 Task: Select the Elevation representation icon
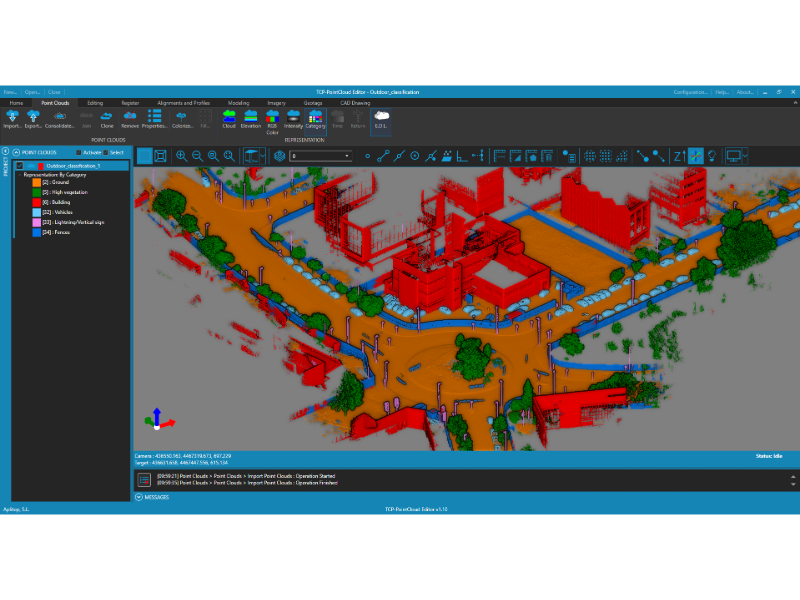251,118
